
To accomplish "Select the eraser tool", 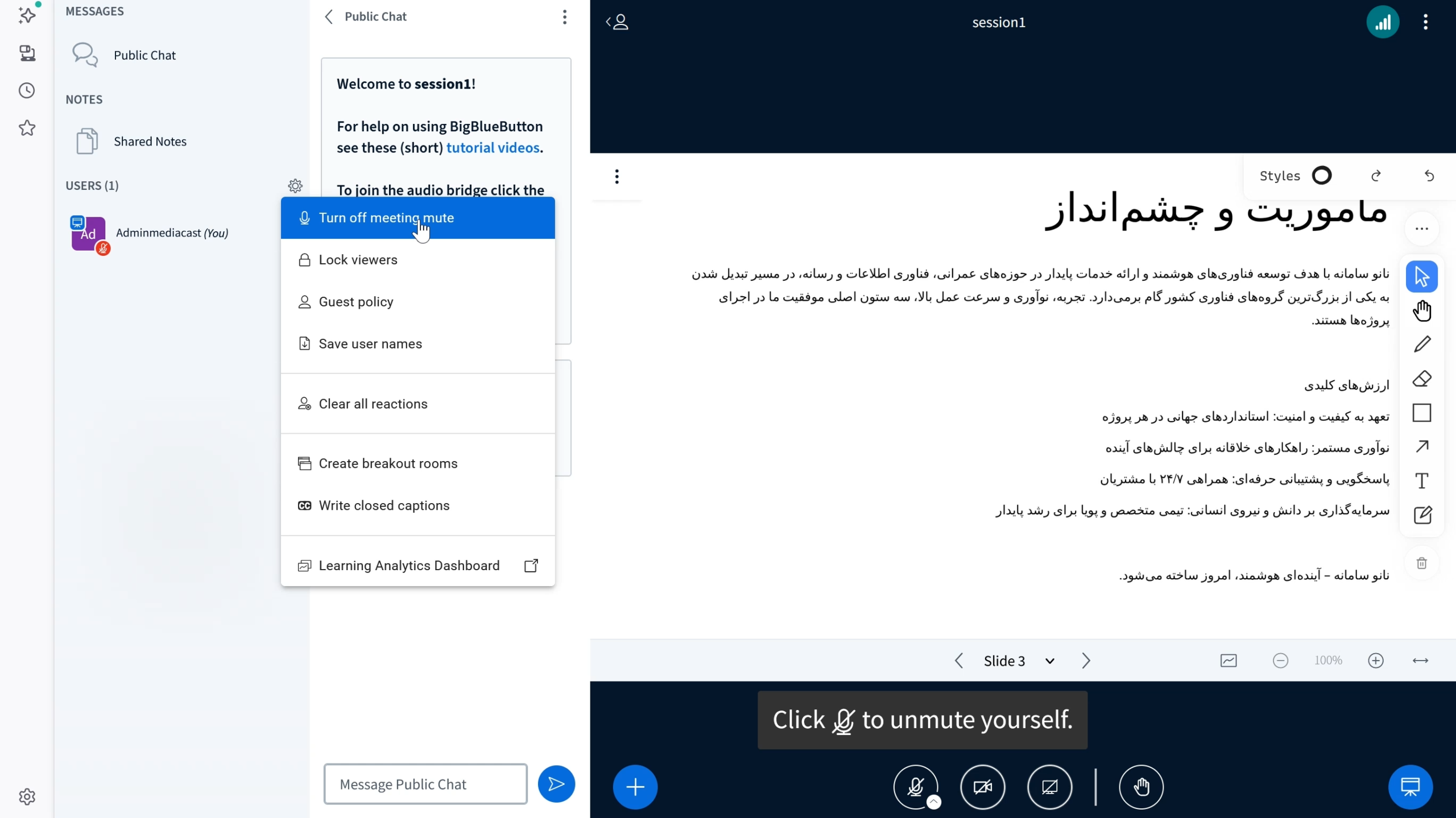I will point(1422,379).
